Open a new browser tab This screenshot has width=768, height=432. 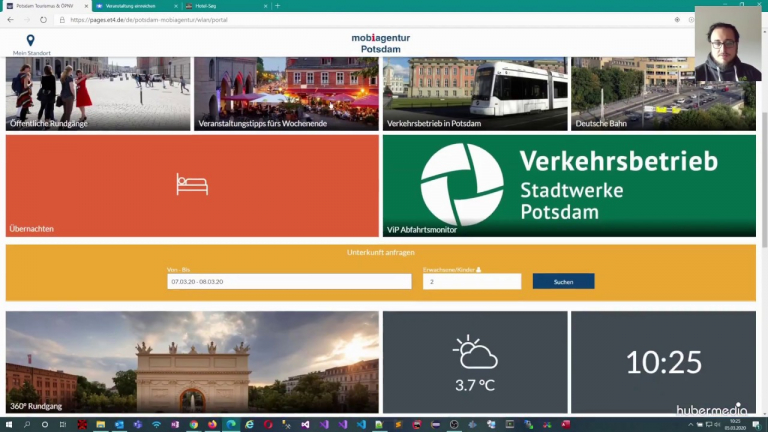278,6
